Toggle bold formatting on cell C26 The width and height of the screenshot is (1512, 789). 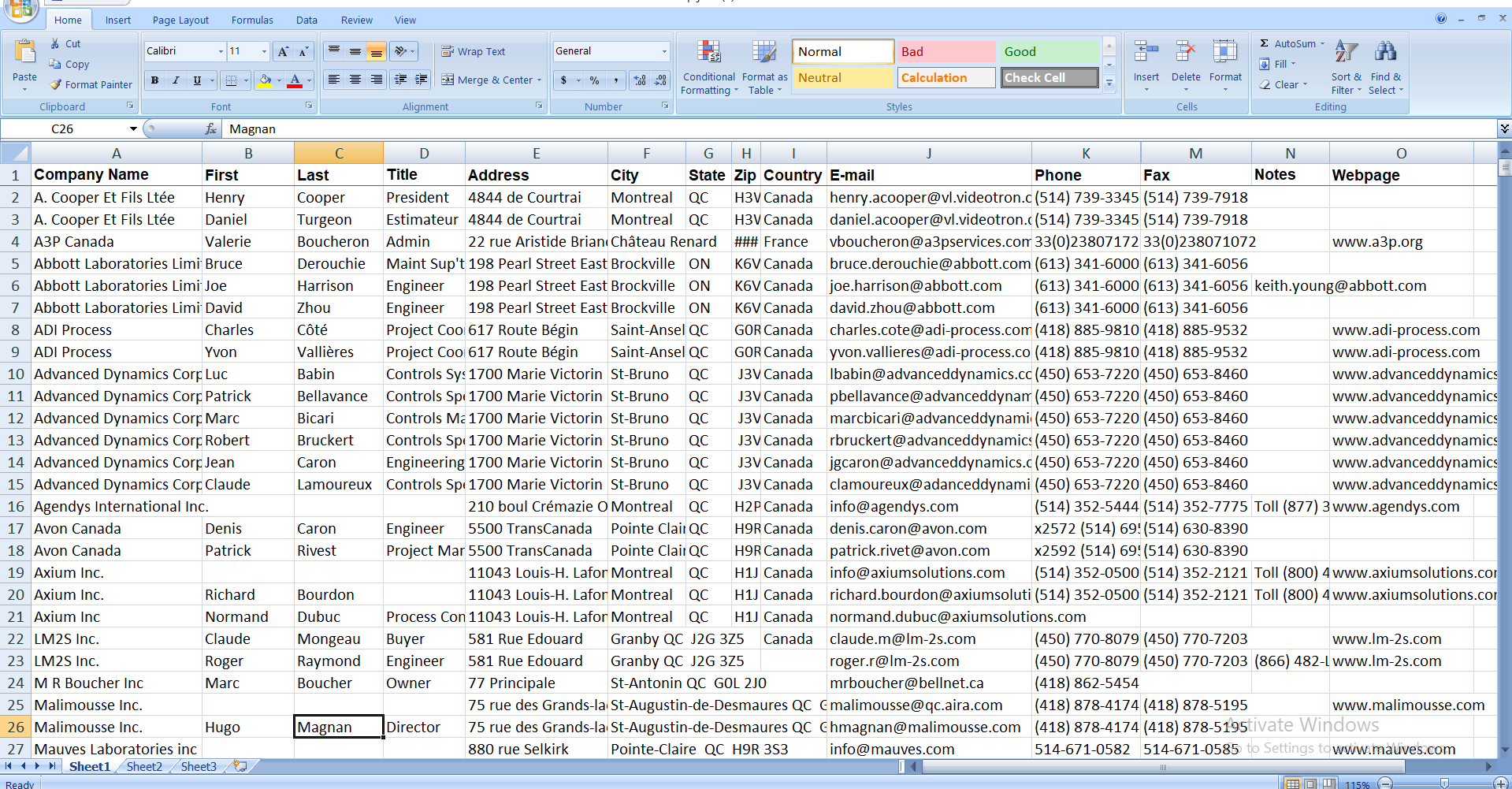[x=154, y=80]
